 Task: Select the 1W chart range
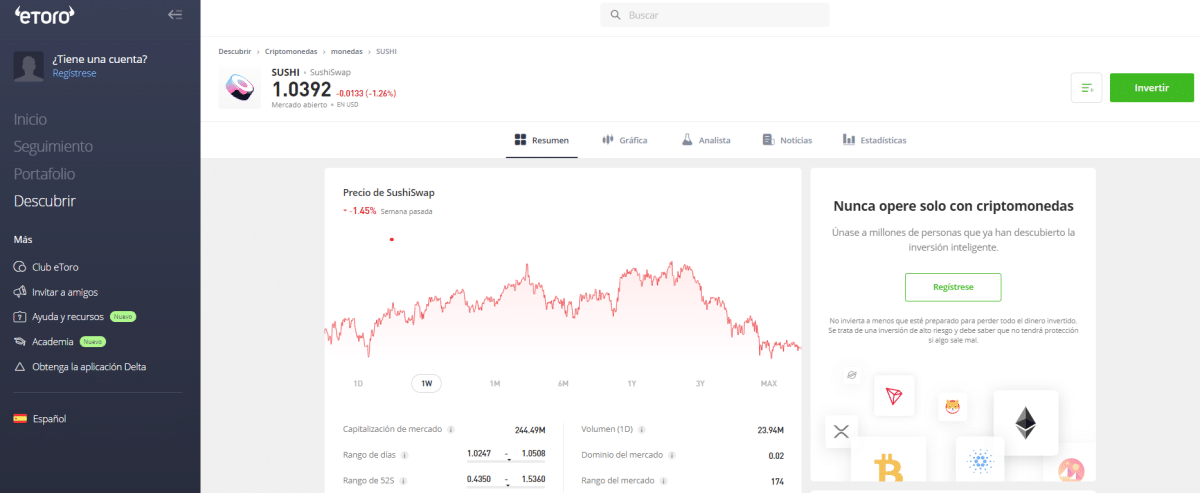(426, 383)
